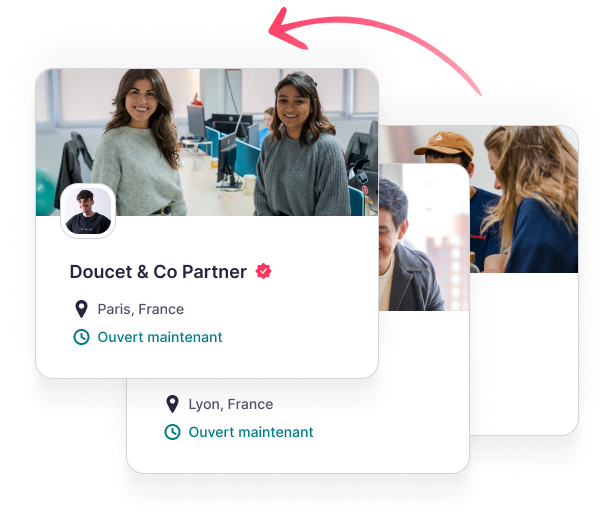Screen dimensions: 614x519
Task: Click the Paris location pin icon
Action: pos(81,309)
